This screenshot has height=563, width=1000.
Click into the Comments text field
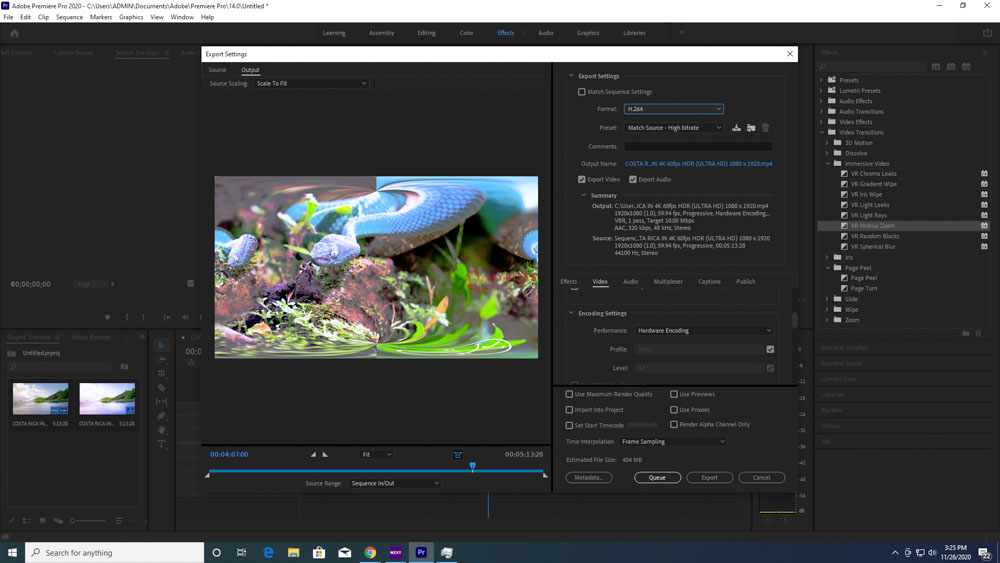click(698, 146)
